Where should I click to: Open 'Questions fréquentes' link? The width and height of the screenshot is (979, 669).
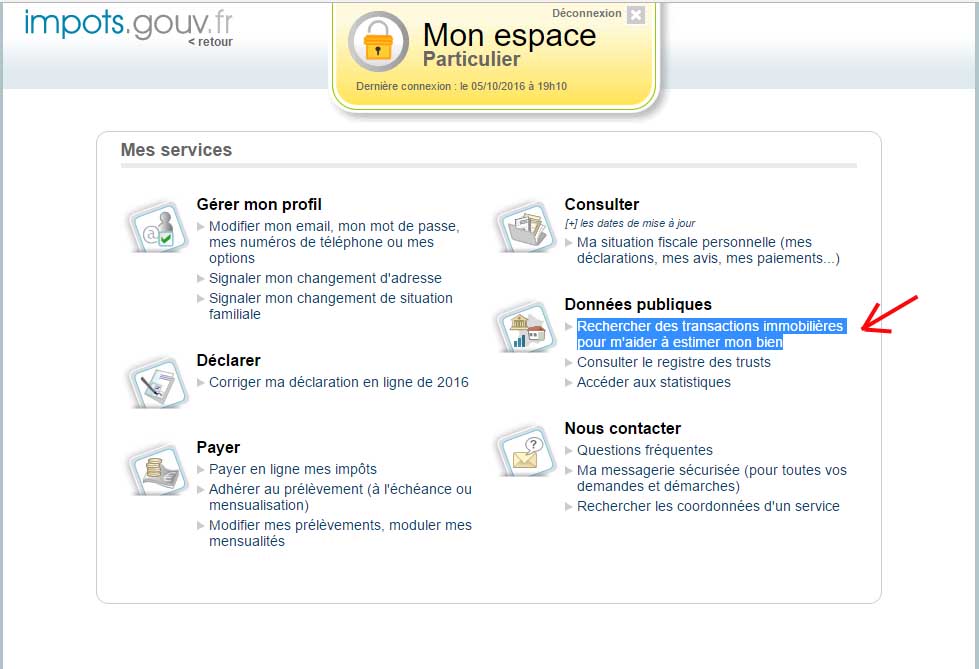pyautogui.click(x=644, y=450)
